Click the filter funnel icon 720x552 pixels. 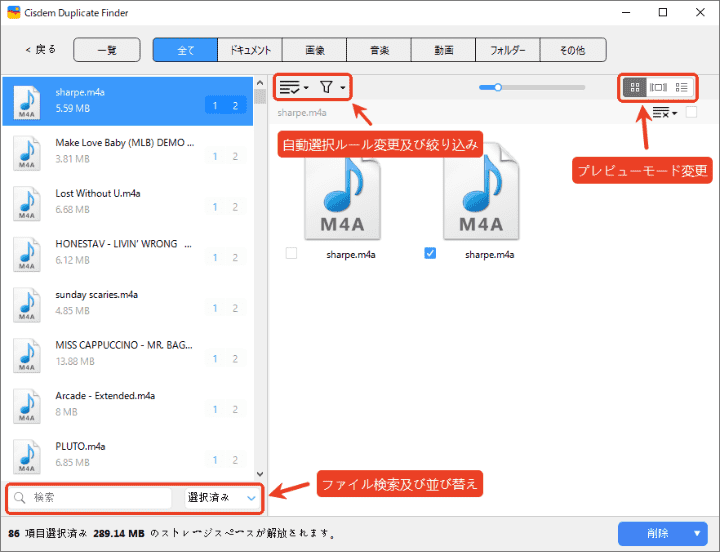[327, 88]
